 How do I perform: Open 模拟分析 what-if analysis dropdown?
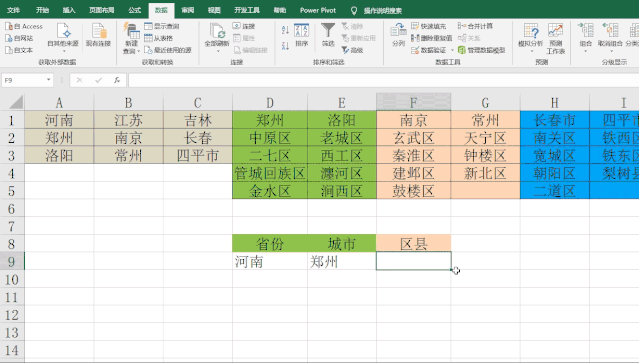coord(531,39)
